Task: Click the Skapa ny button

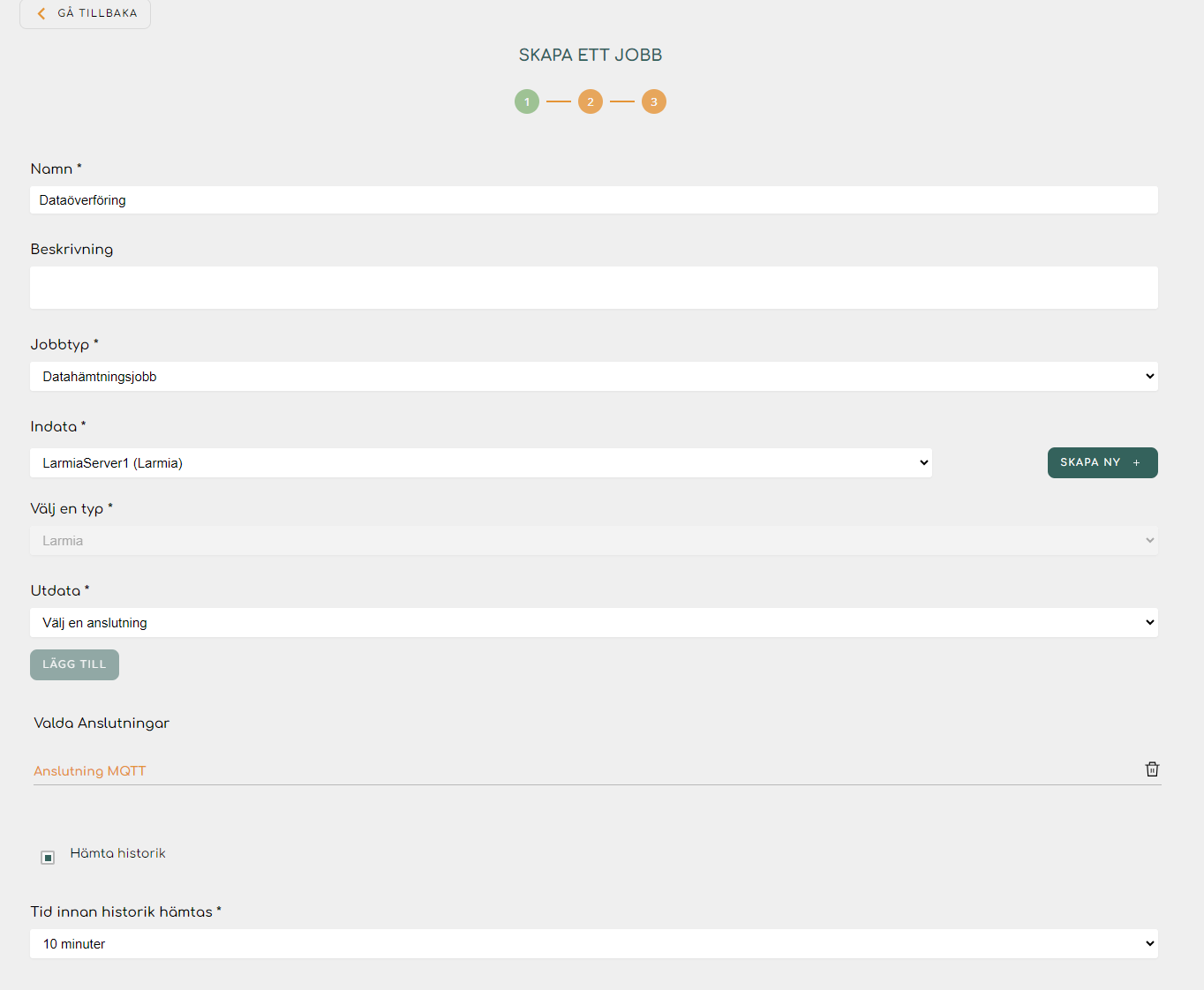Action: pyautogui.click(x=1102, y=463)
